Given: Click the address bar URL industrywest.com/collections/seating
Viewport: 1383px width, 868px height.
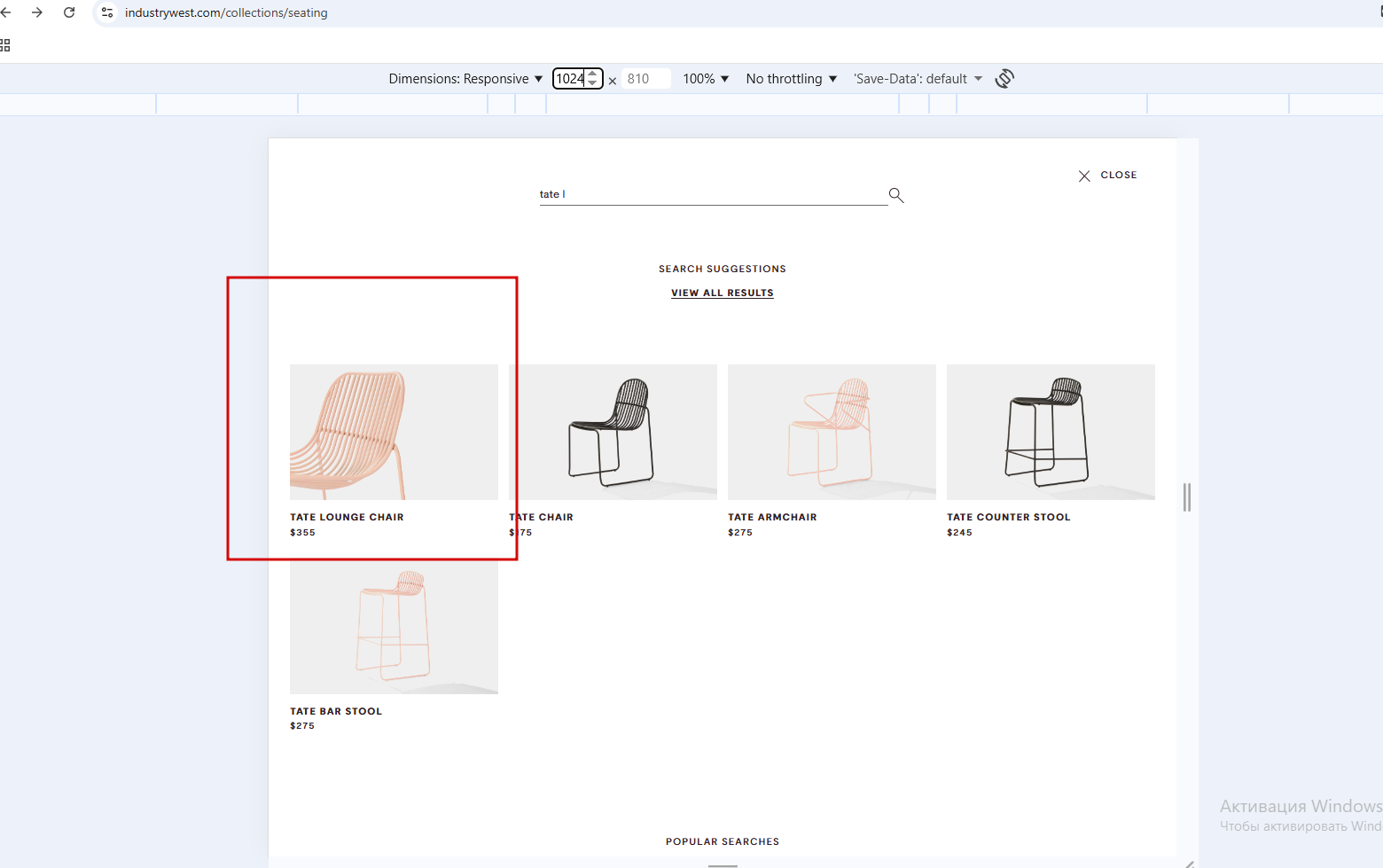Looking at the screenshot, I should pos(226,12).
